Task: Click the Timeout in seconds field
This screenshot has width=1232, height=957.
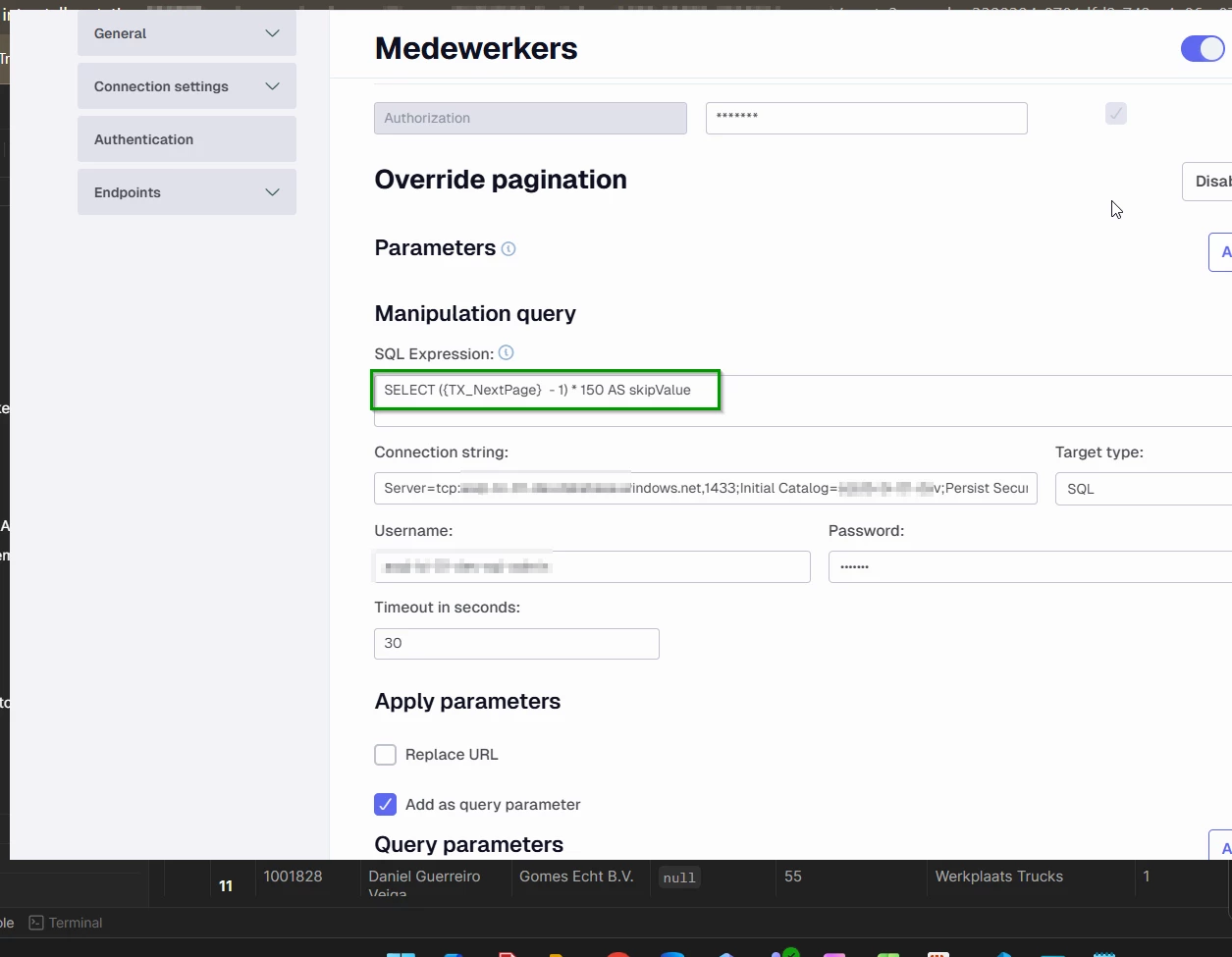Action: [516, 644]
